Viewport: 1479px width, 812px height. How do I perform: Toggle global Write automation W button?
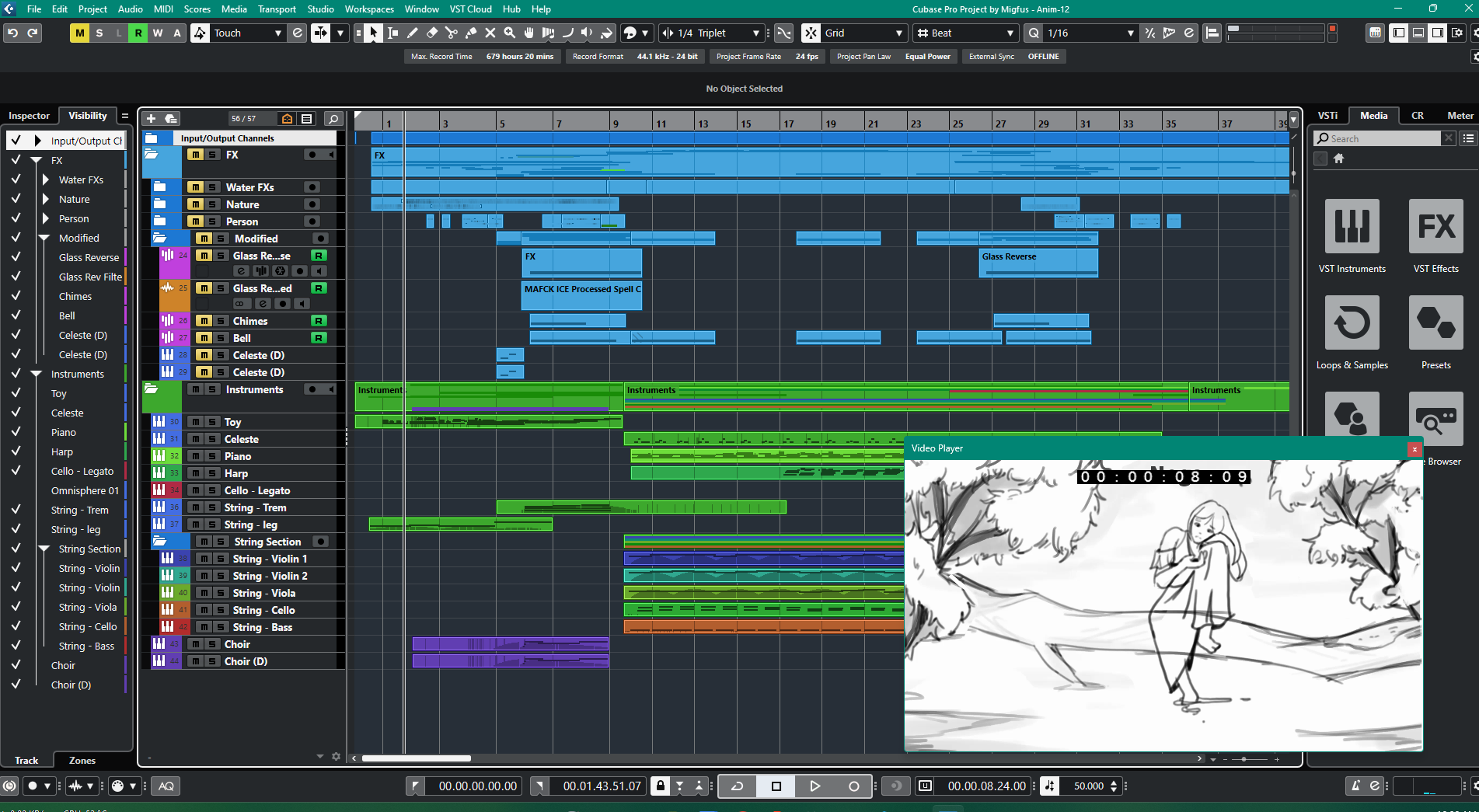pyautogui.click(x=158, y=33)
